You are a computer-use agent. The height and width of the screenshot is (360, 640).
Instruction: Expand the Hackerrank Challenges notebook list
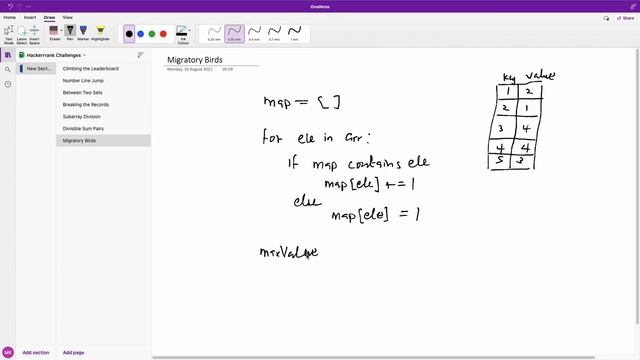point(53,55)
